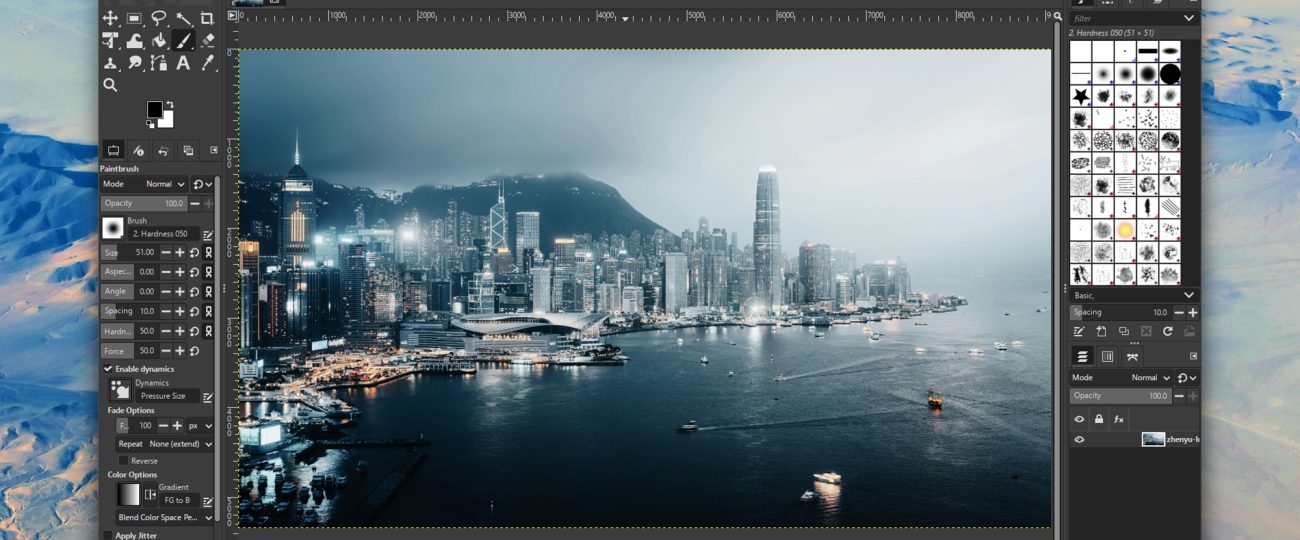Open the left dock tab configuration menu
Screen dimensions: 1300x540
click(213, 151)
